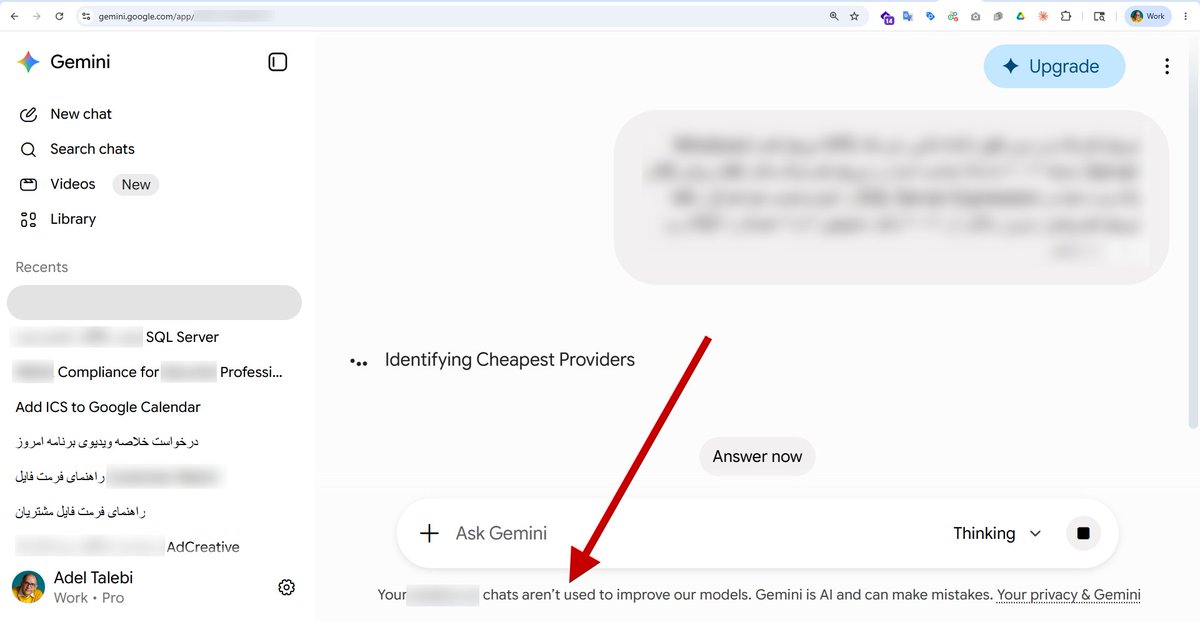
Task: Click the blurred user message bubble
Action: 891,197
